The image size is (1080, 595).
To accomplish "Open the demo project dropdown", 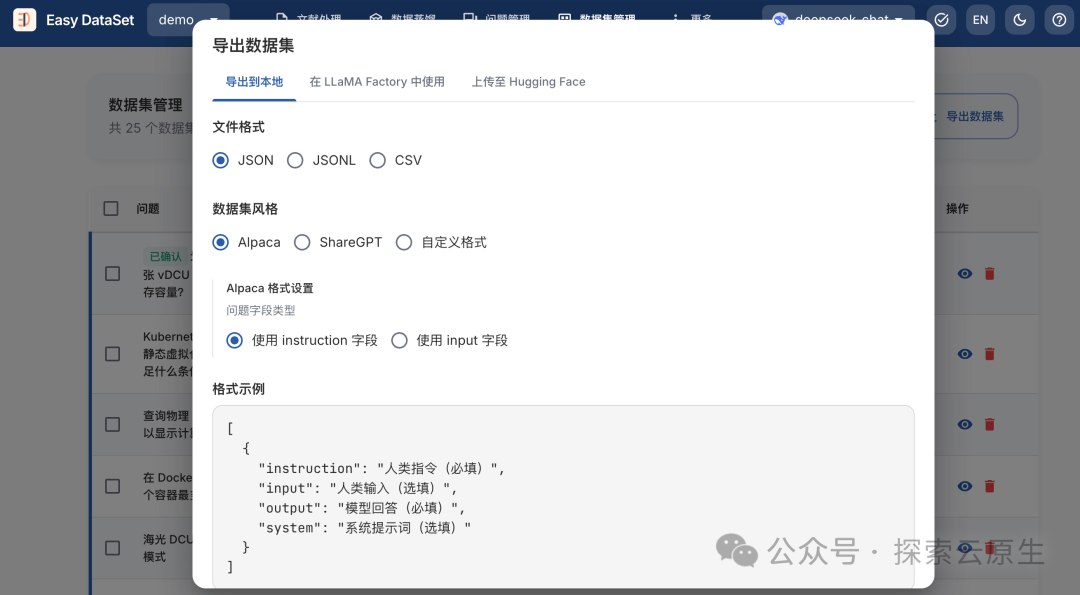I will pyautogui.click(x=188, y=20).
